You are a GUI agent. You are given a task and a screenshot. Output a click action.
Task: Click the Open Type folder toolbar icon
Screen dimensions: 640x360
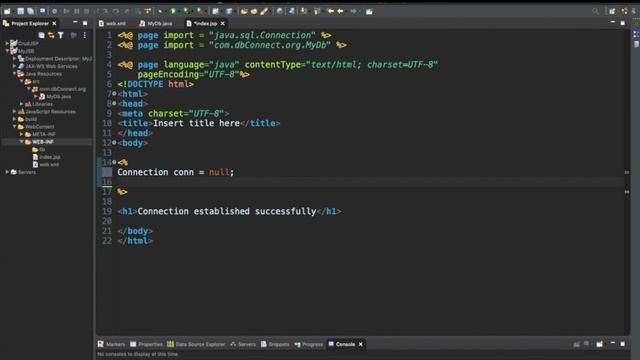coord(244,11)
